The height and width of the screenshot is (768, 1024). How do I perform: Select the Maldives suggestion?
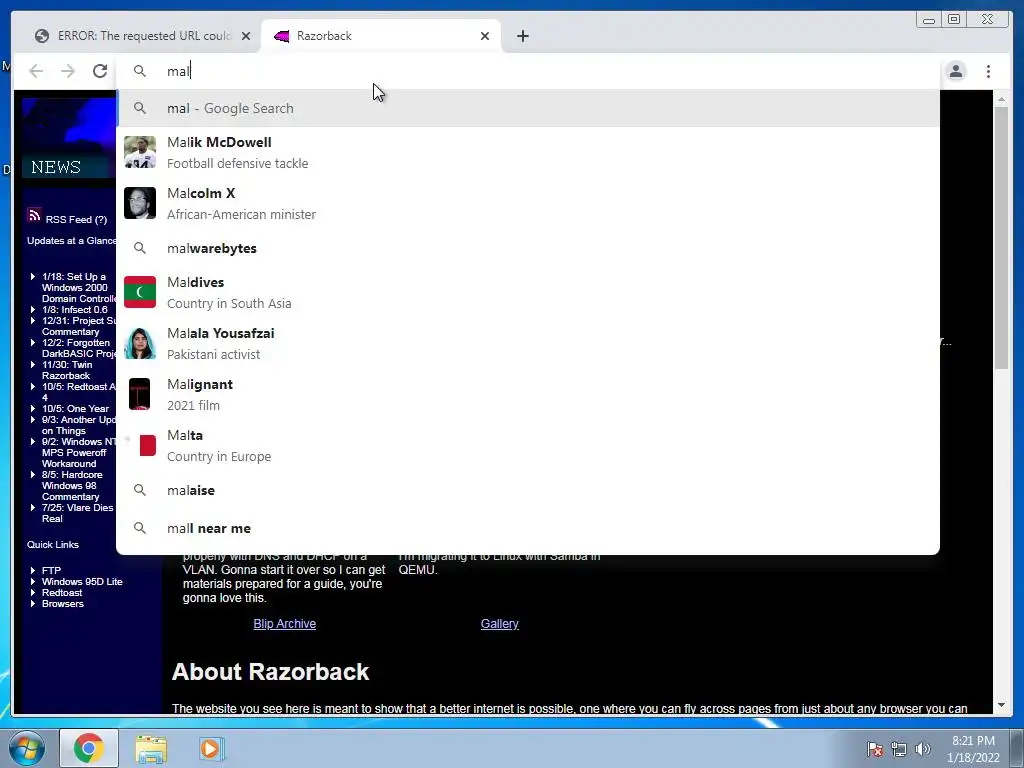528,292
